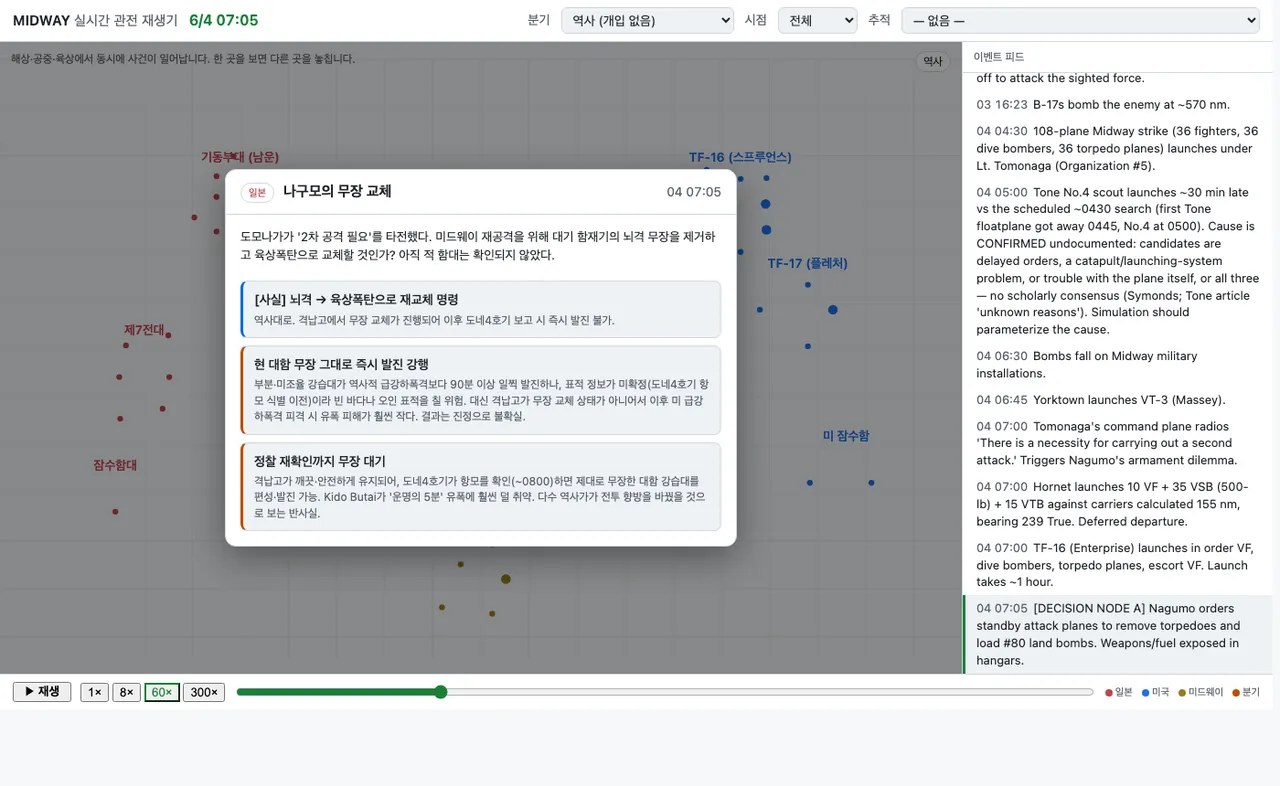Click the 나구모의 무장 교체 dialog title

click(x=337, y=191)
